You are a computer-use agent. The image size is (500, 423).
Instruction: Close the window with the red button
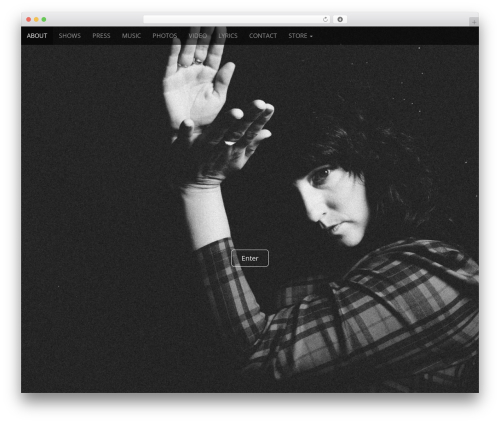pos(29,19)
